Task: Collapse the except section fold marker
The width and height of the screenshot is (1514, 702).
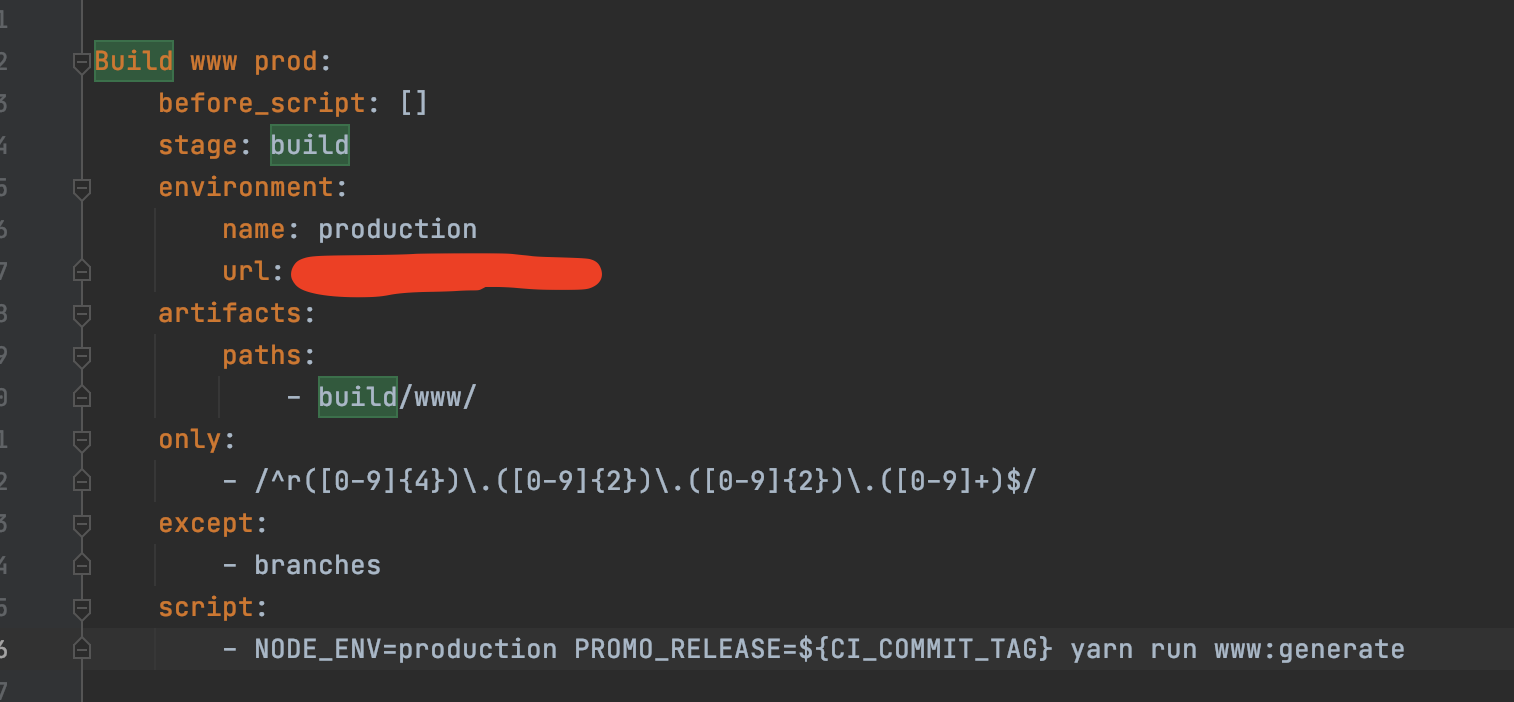Action: coord(82,524)
